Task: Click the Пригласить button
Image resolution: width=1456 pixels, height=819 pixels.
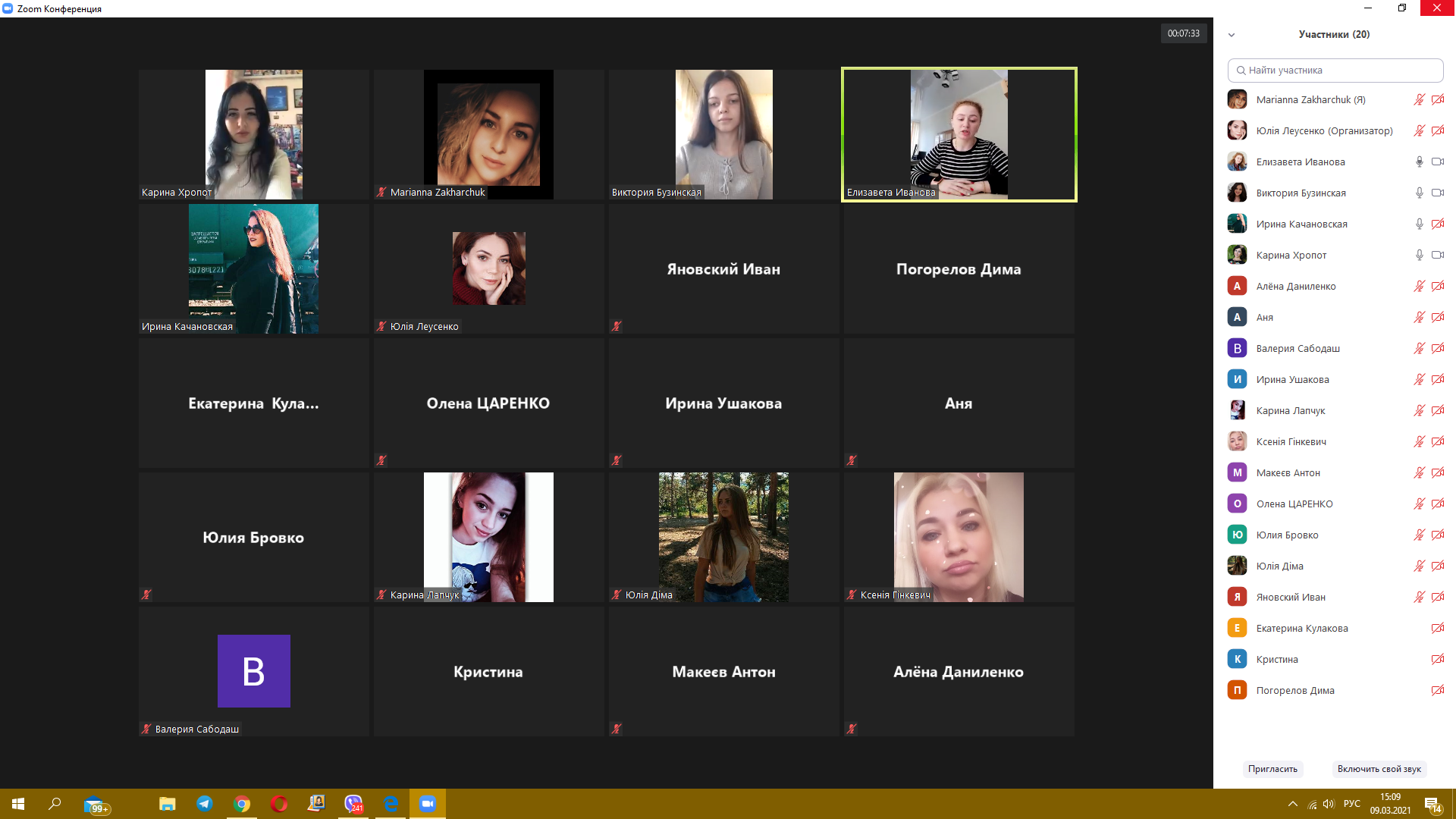Action: coord(1272,769)
